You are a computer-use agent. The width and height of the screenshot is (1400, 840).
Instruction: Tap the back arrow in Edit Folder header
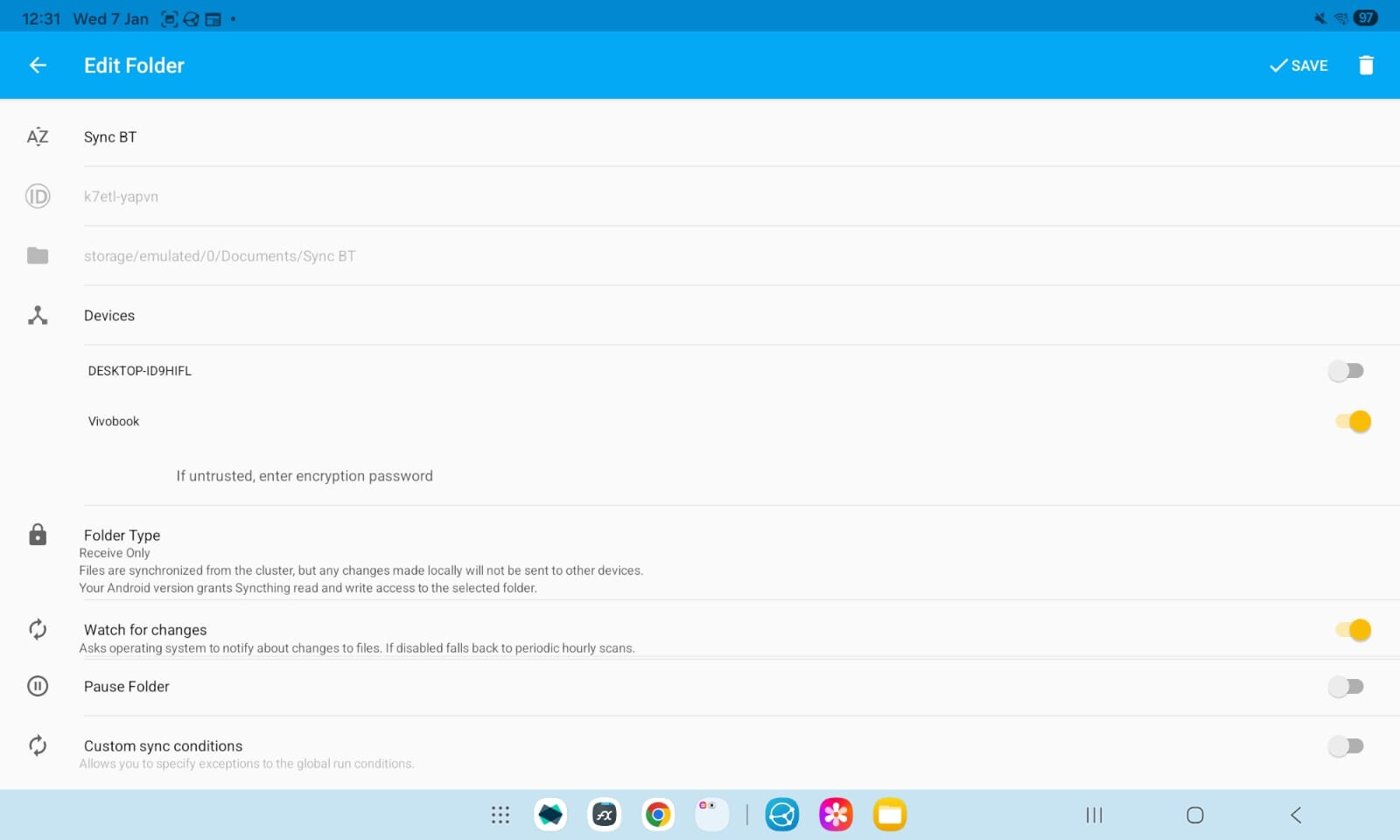[38, 66]
